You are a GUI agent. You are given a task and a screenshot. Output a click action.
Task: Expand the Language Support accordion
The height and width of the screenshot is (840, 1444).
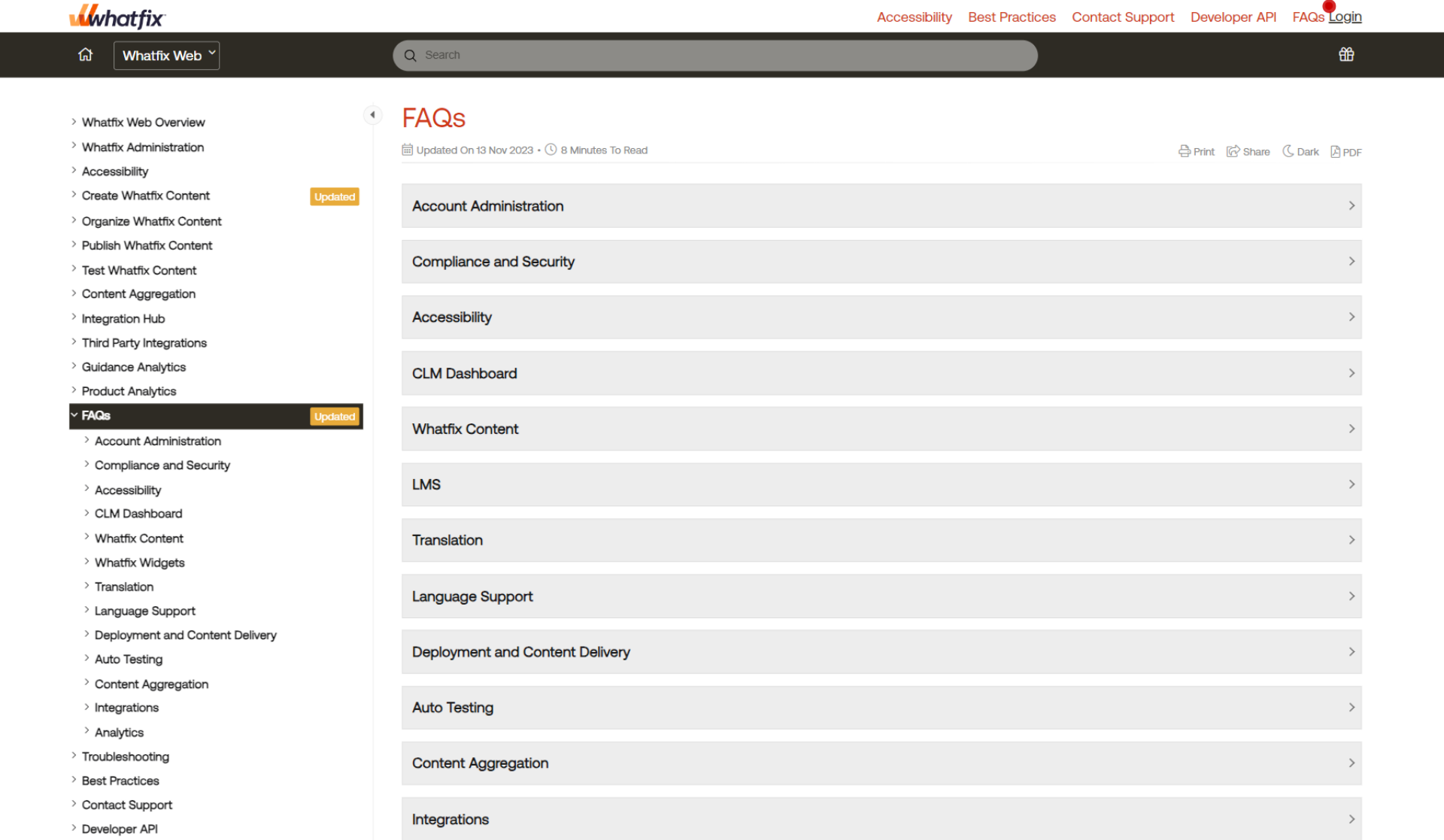pyautogui.click(x=881, y=596)
